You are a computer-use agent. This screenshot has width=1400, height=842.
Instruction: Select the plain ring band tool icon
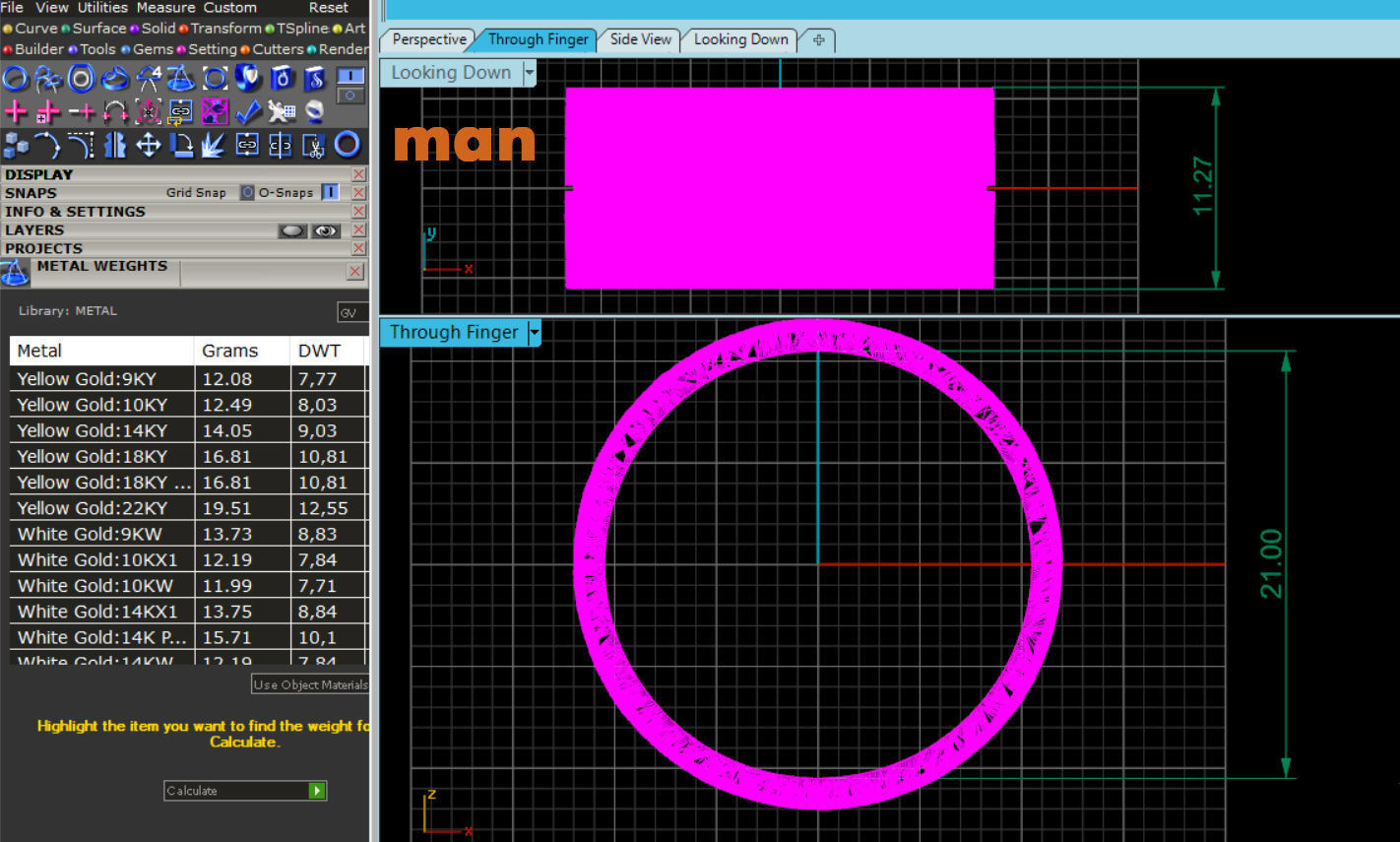16,79
